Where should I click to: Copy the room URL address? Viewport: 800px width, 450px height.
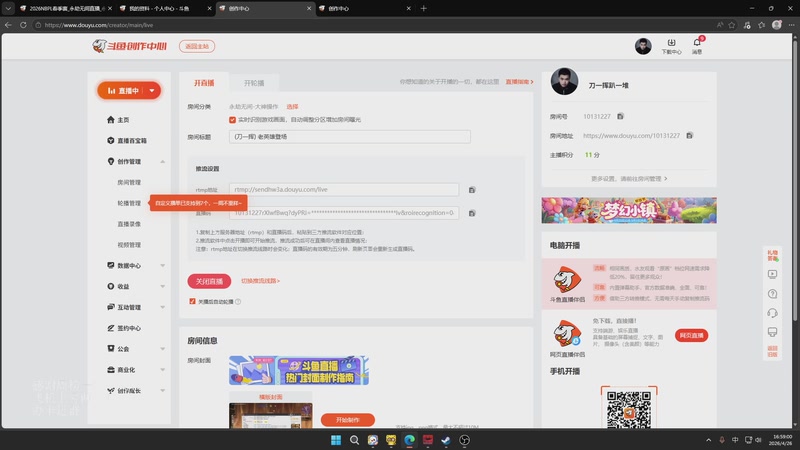point(689,136)
